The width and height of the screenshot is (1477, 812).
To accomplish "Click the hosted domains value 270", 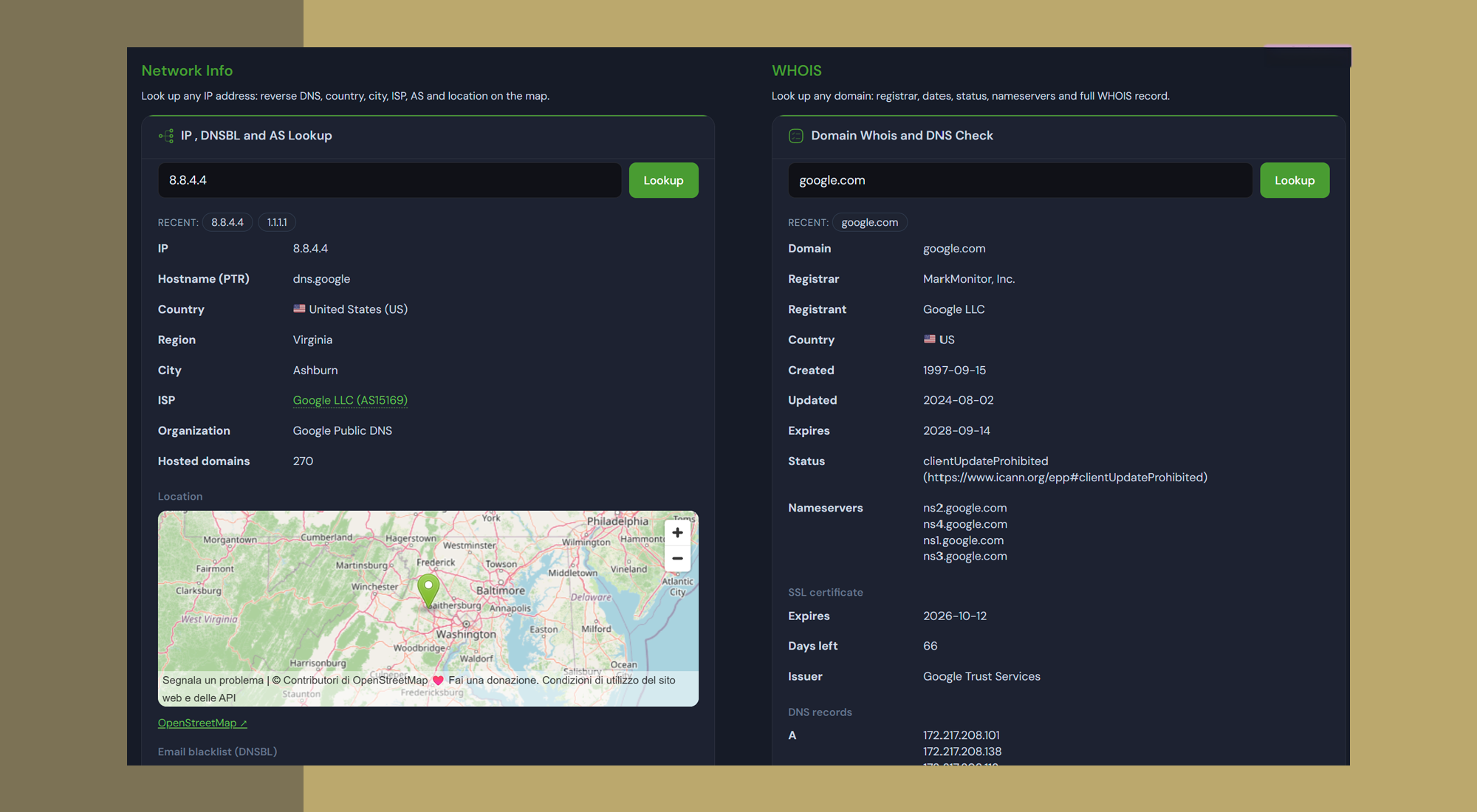I will coord(303,461).
